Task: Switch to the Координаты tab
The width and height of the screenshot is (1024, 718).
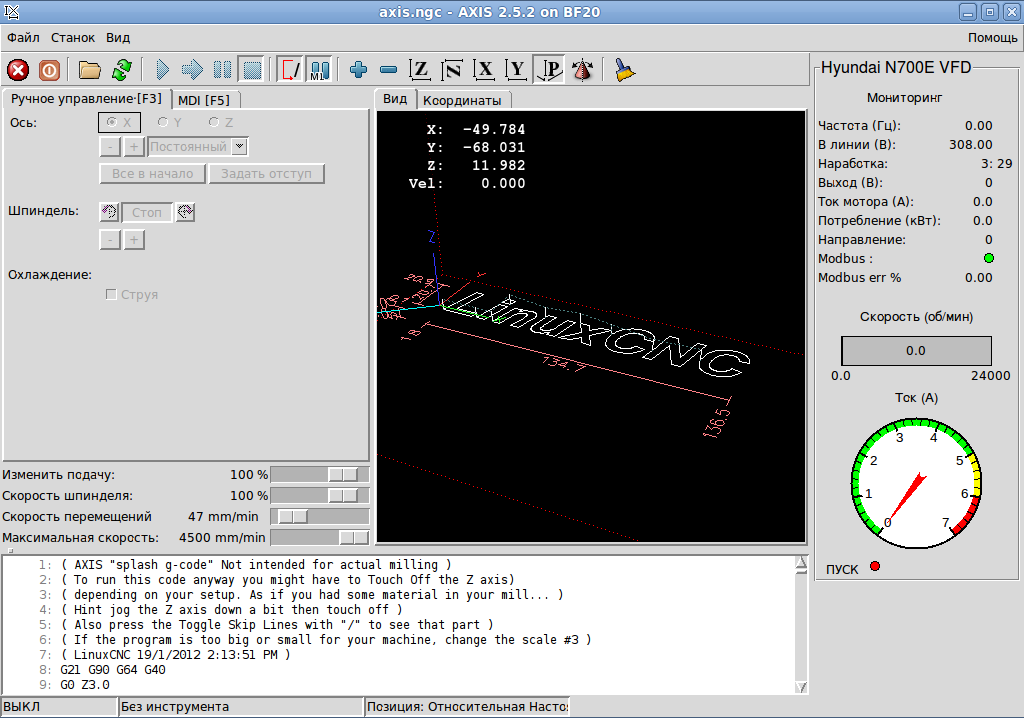Action: click(461, 100)
